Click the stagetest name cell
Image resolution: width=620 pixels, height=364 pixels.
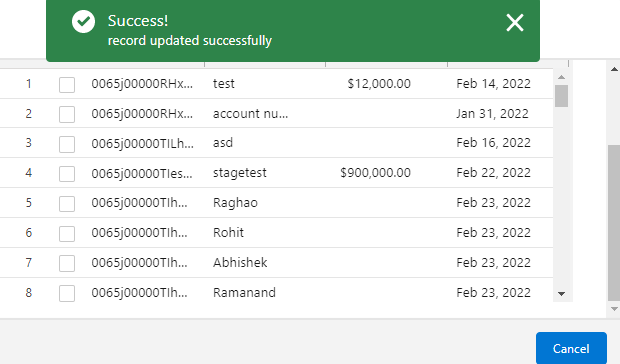pyautogui.click(x=240, y=173)
